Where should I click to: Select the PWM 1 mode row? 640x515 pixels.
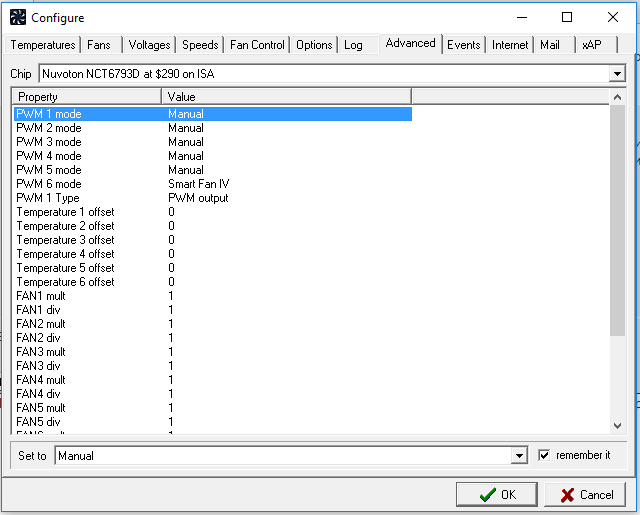tap(213, 114)
